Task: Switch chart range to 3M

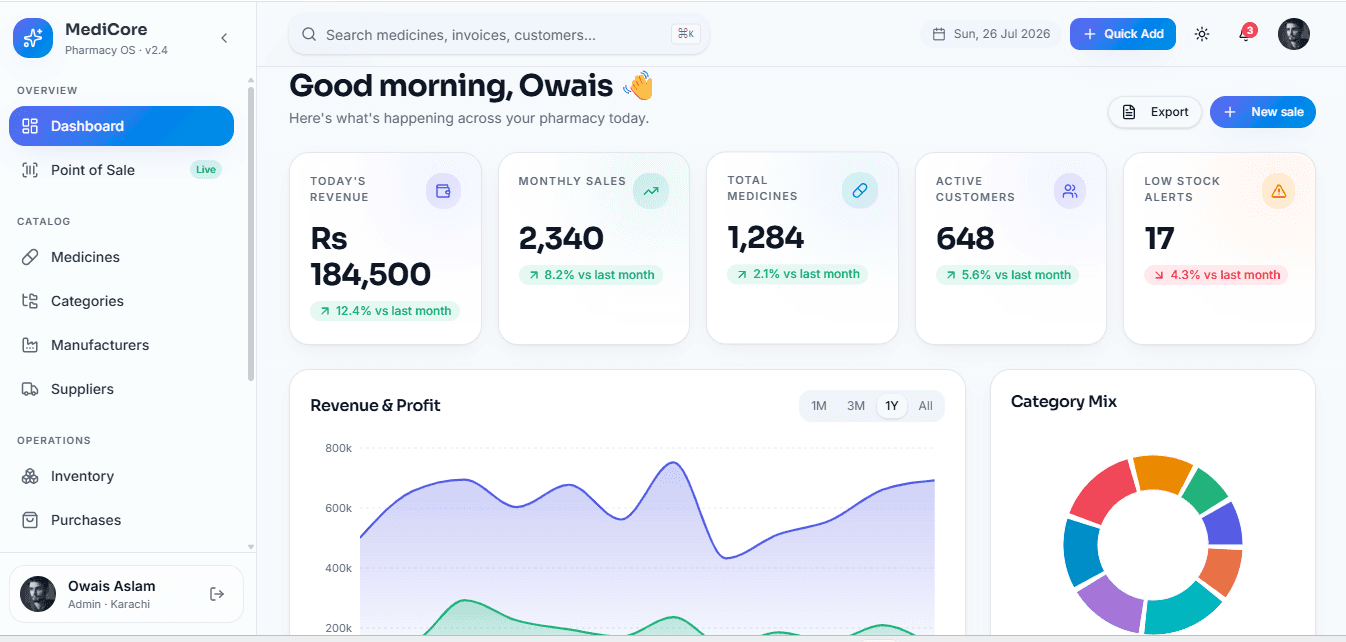Action: coord(856,406)
